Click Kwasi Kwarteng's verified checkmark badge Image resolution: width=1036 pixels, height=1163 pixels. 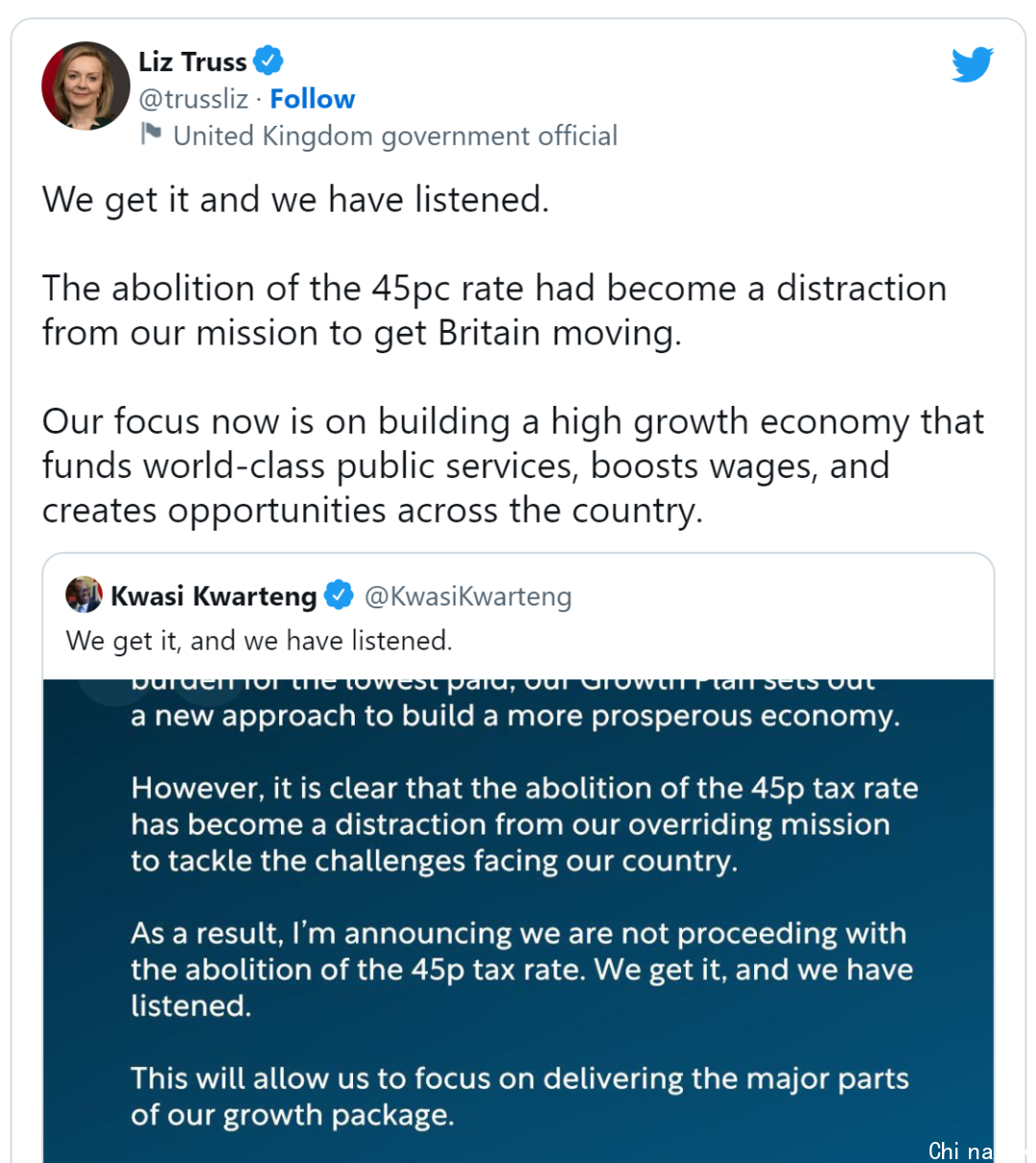(x=338, y=595)
